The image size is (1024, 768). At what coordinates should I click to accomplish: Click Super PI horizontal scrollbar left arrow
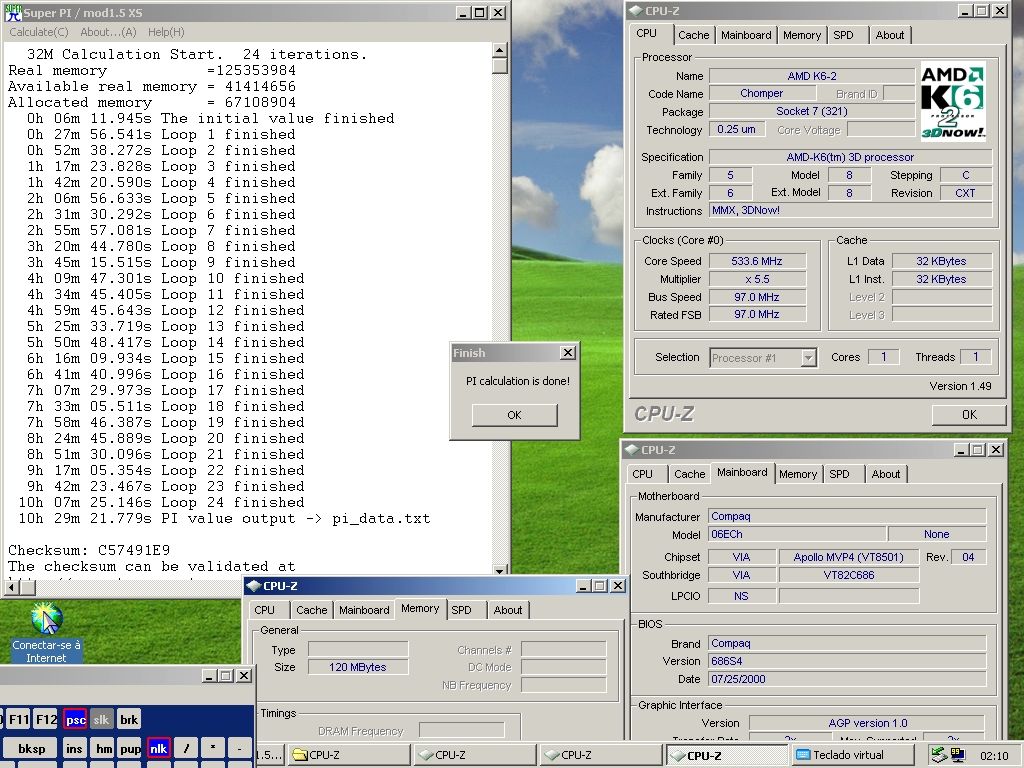coord(11,587)
